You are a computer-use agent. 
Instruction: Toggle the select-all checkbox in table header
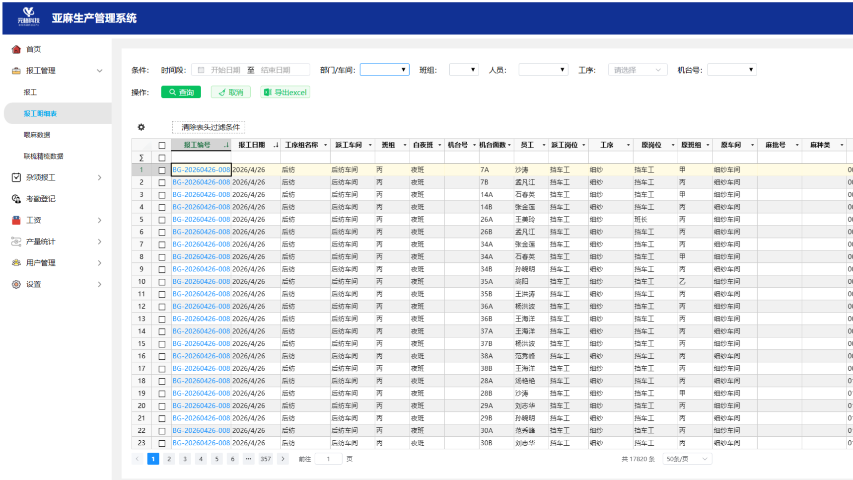pos(162,145)
